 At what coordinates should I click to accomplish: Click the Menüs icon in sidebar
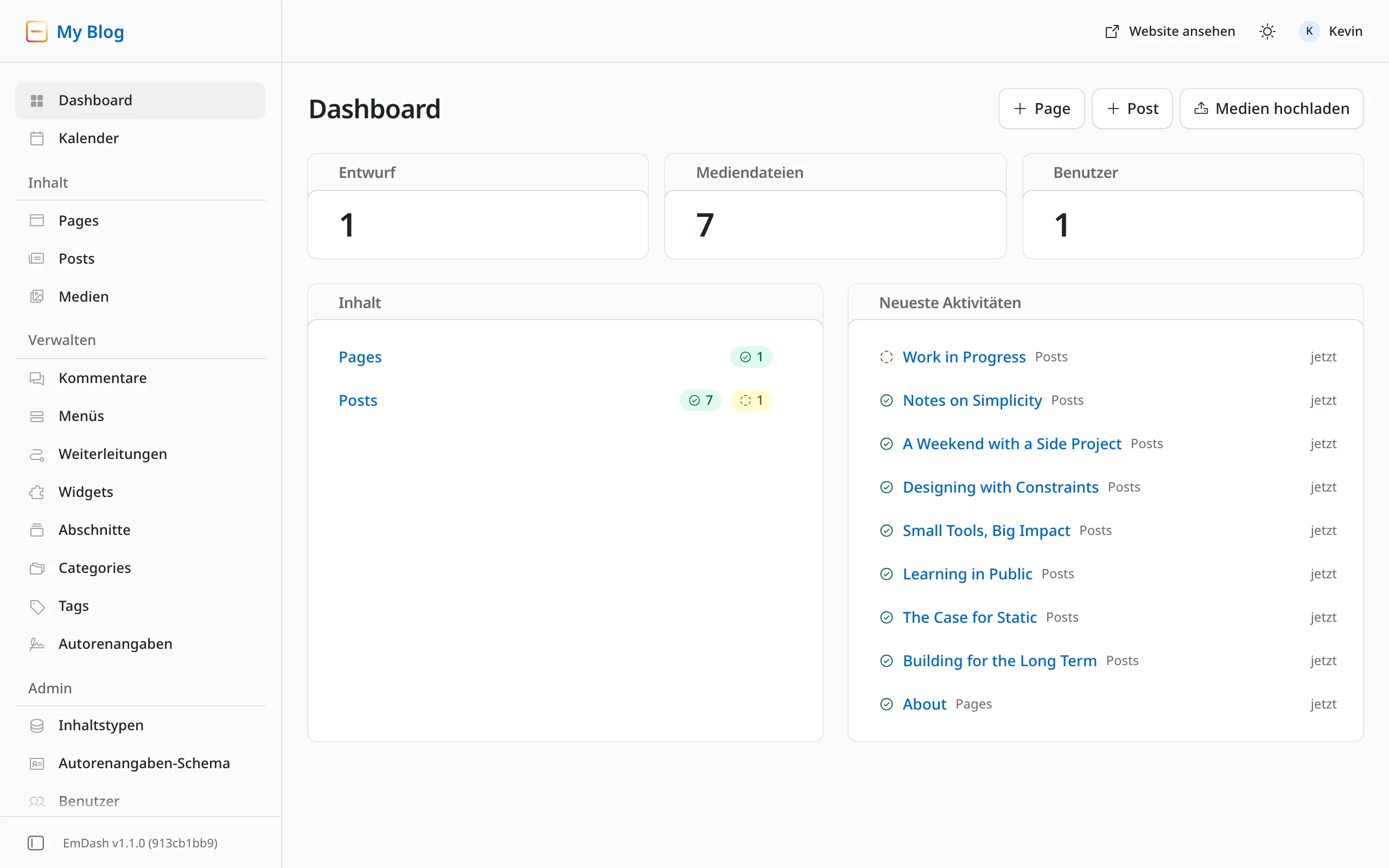pos(37,416)
